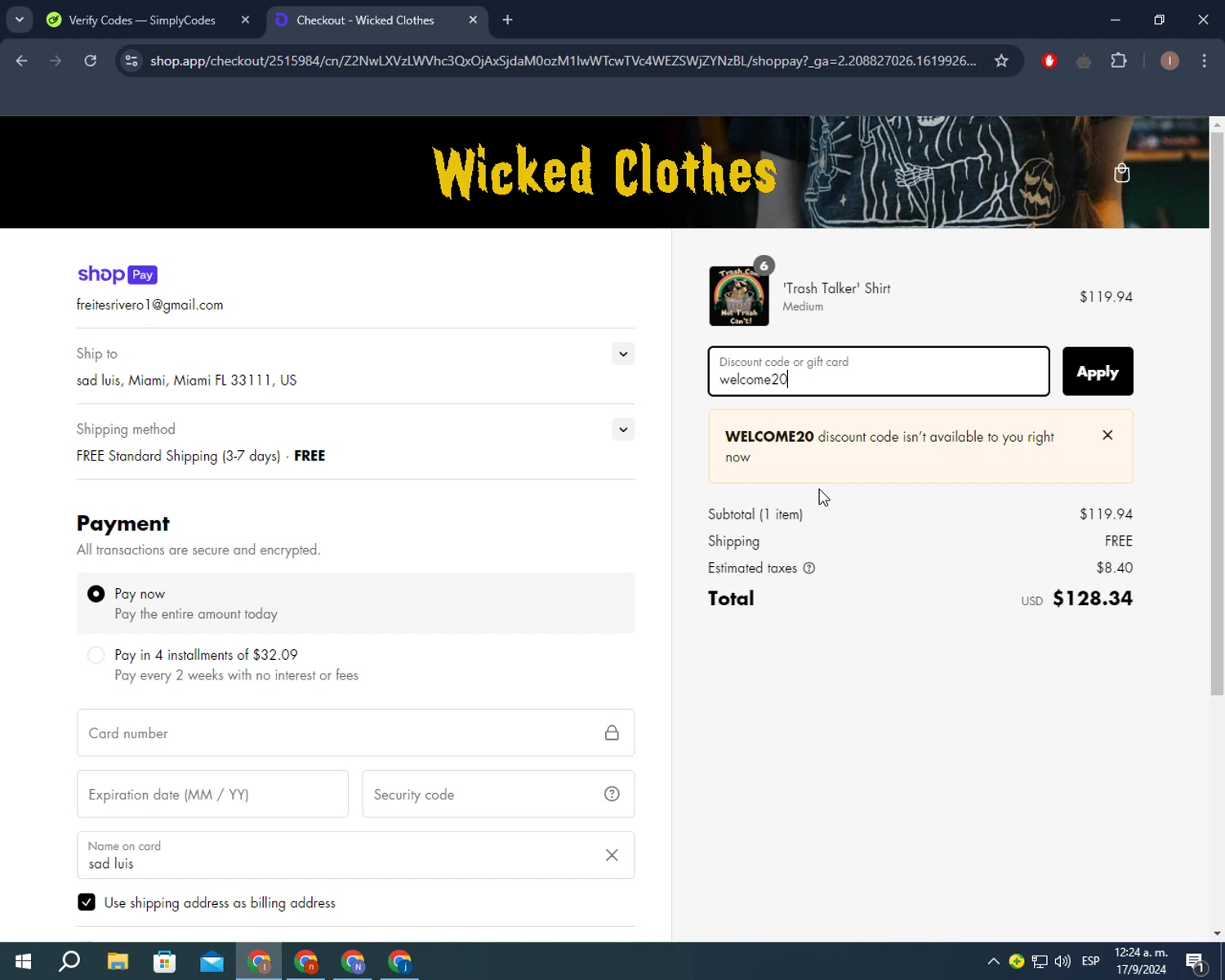The width and height of the screenshot is (1225, 980).
Task: Click the email freitesrivero1@gmail.com
Action: (x=149, y=305)
